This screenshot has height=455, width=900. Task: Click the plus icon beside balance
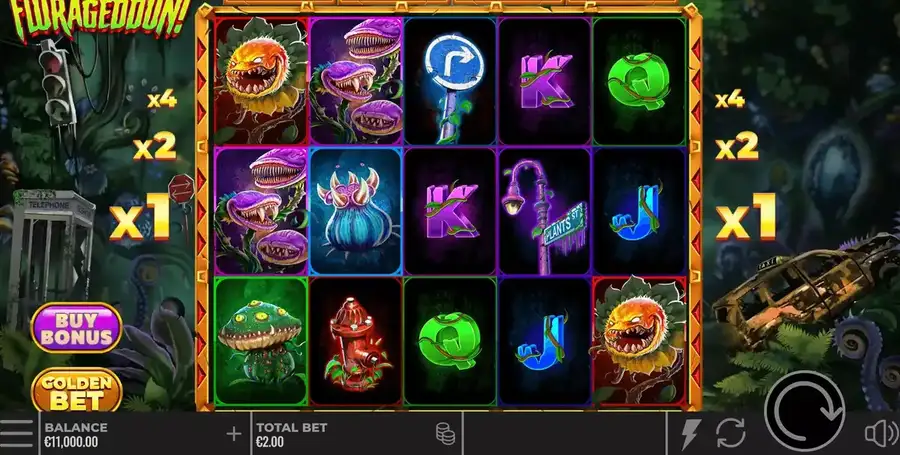[x=234, y=434]
